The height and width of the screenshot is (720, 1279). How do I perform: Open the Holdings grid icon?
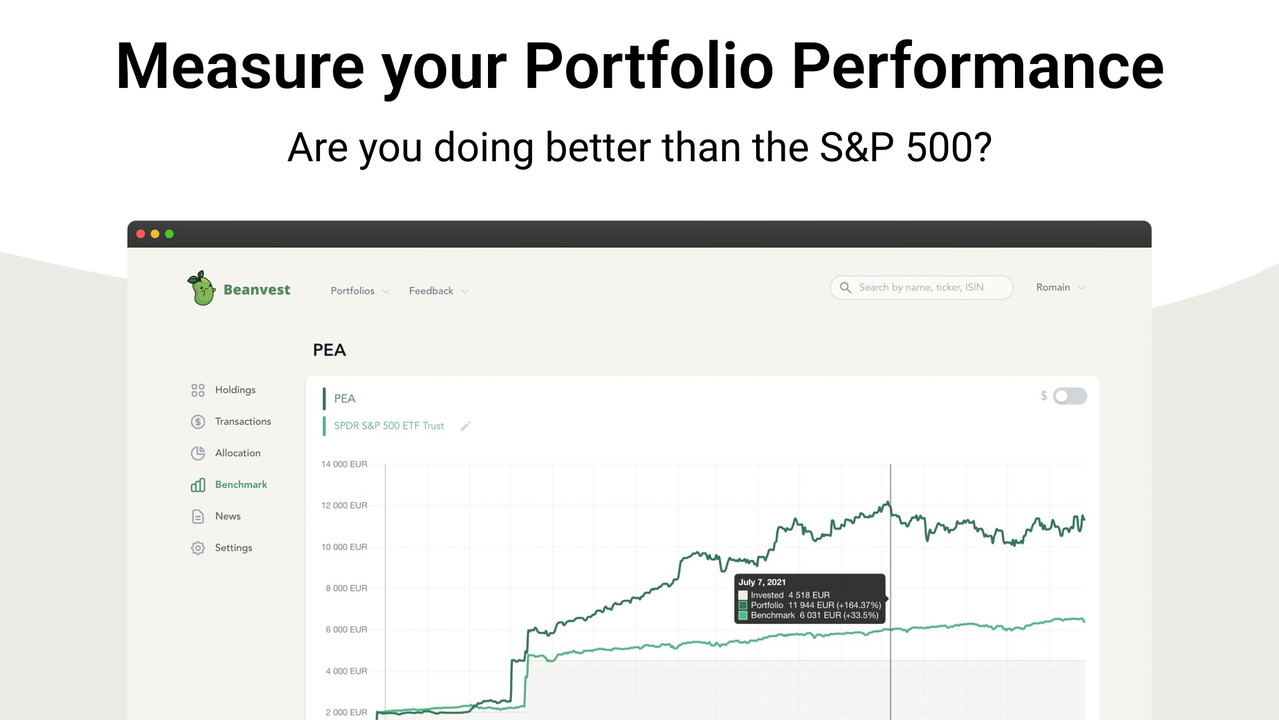pyautogui.click(x=198, y=390)
